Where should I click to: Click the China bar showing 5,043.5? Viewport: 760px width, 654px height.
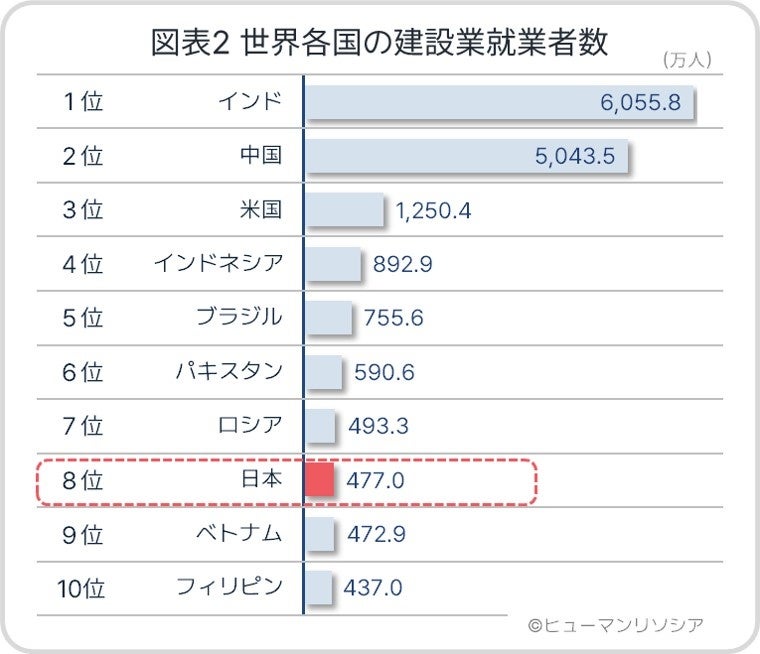click(465, 156)
